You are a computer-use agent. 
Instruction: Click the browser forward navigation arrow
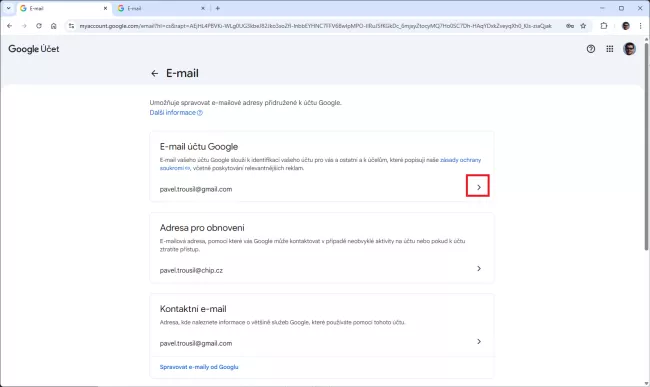click(x=24, y=26)
